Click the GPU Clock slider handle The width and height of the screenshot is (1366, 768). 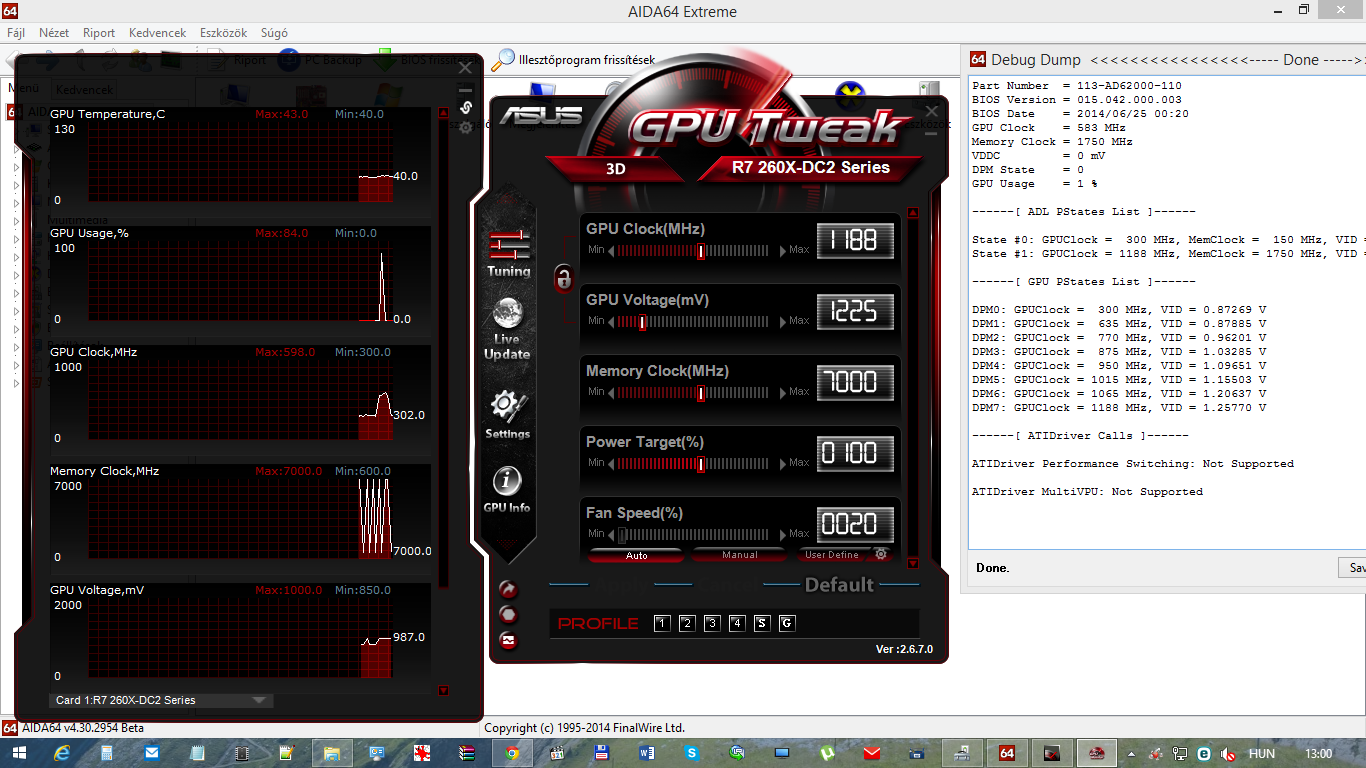click(702, 251)
